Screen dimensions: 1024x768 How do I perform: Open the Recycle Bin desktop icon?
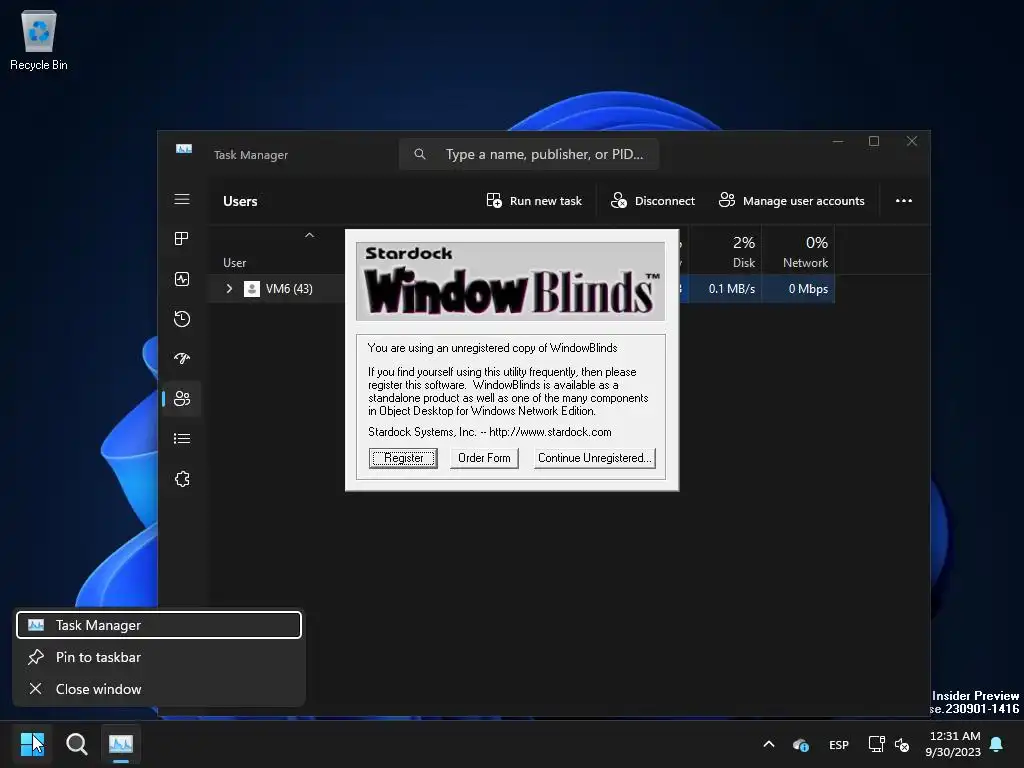(x=39, y=40)
